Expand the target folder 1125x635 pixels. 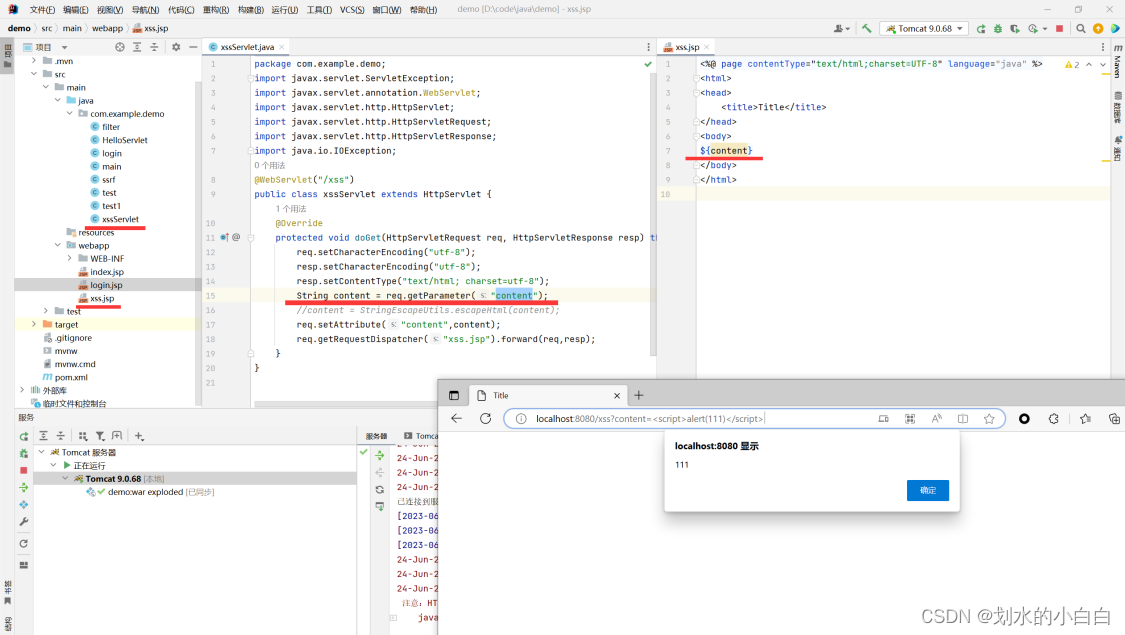pyautogui.click(x=34, y=324)
